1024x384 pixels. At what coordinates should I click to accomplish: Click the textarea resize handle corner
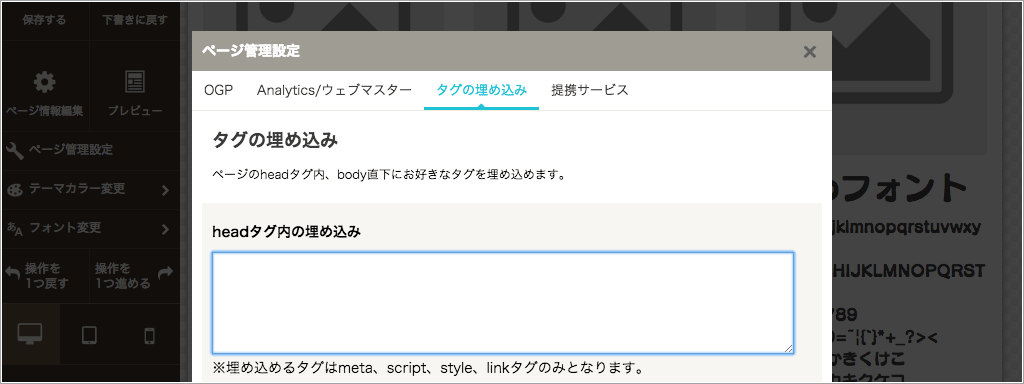(x=789, y=349)
